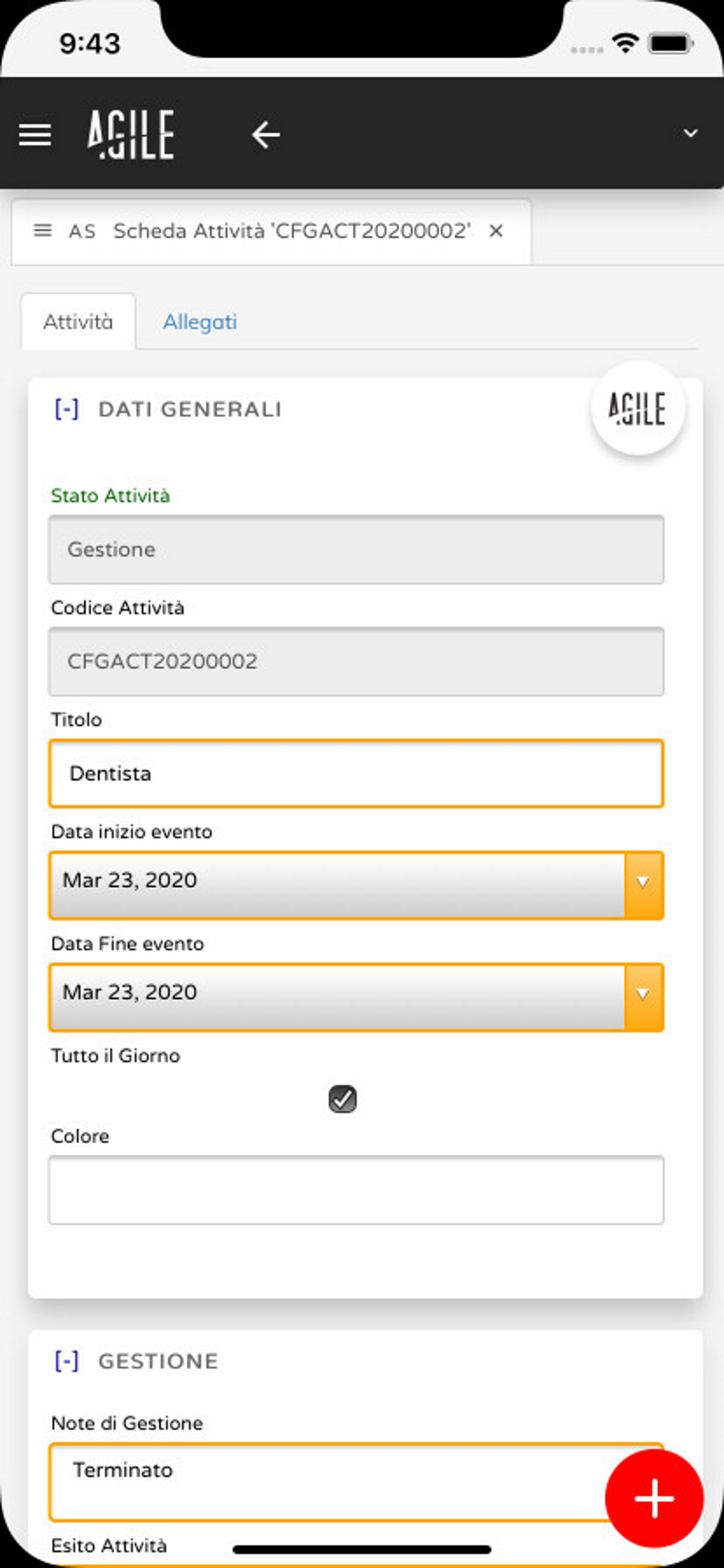Select the Codice Attività field
Viewport: 724px width, 1568px height.
click(356, 661)
